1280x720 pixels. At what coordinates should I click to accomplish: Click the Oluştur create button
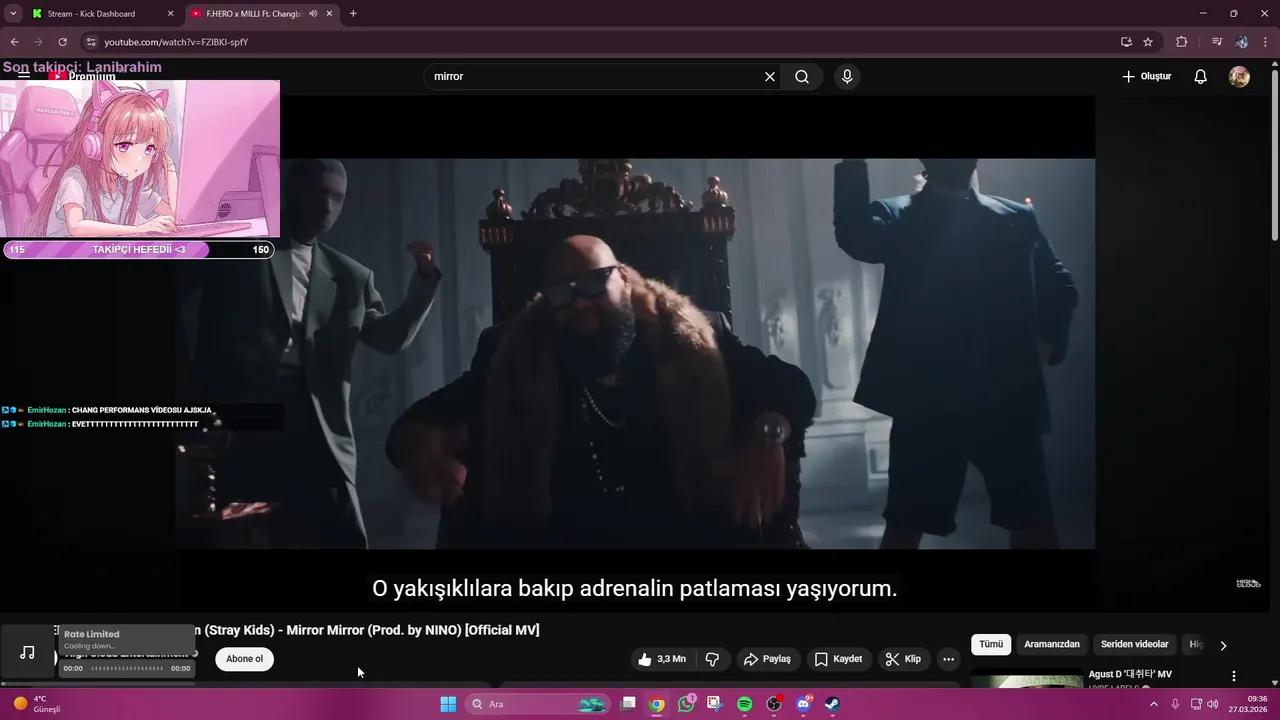pyautogui.click(x=1146, y=76)
